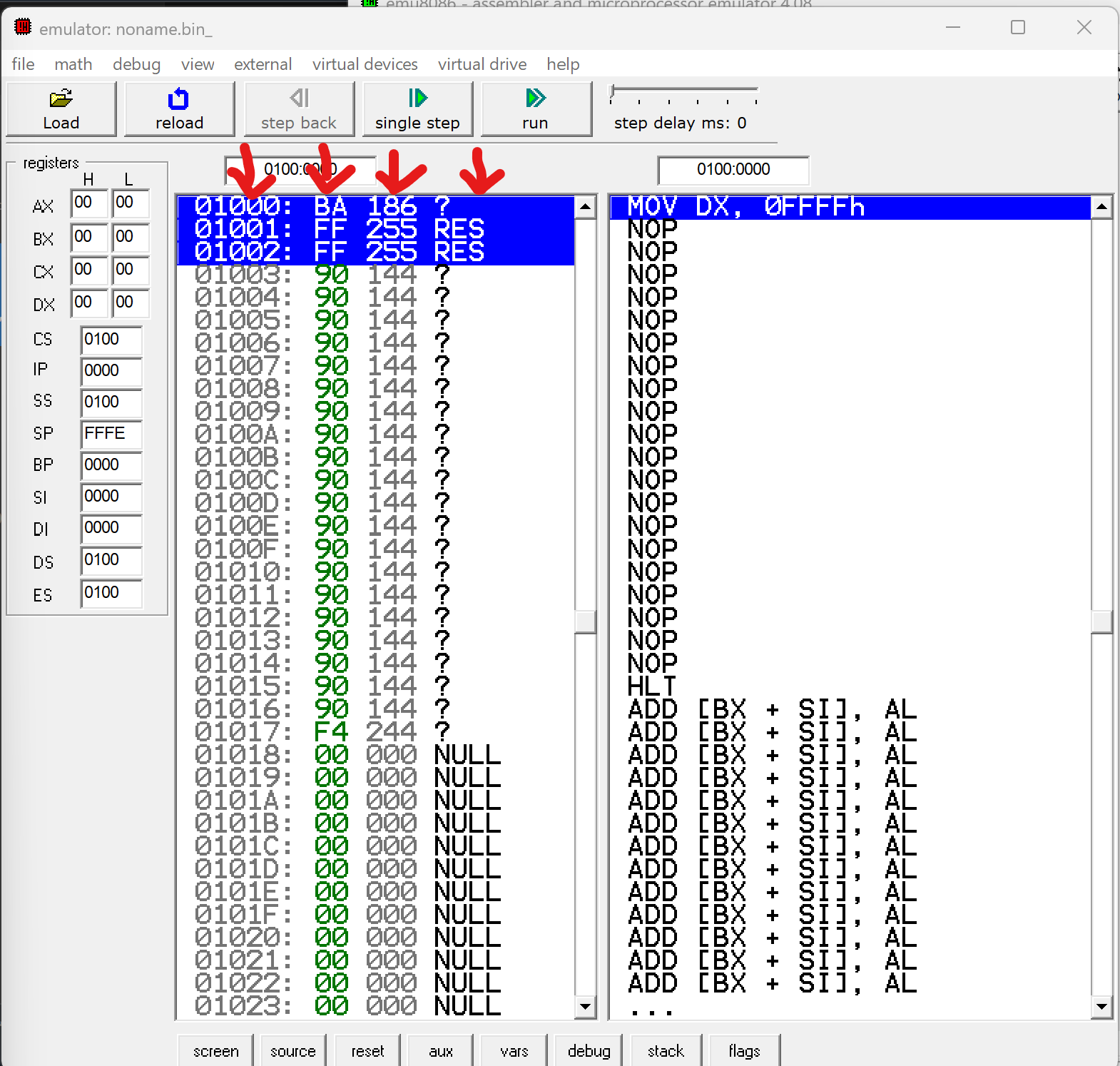The image size is (1120, 1066).
Task: Click the disassembly address box 0100:0000
Action: click(x=733, y=170)
